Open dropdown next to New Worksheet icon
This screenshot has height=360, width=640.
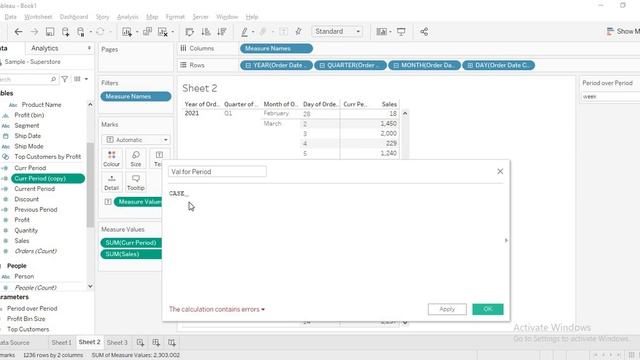(x=137, y=32)
